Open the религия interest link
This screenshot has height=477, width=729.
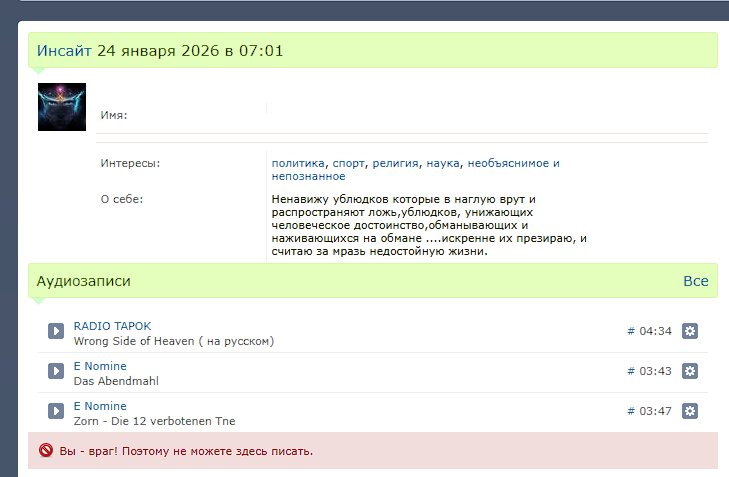click(395, 163)
